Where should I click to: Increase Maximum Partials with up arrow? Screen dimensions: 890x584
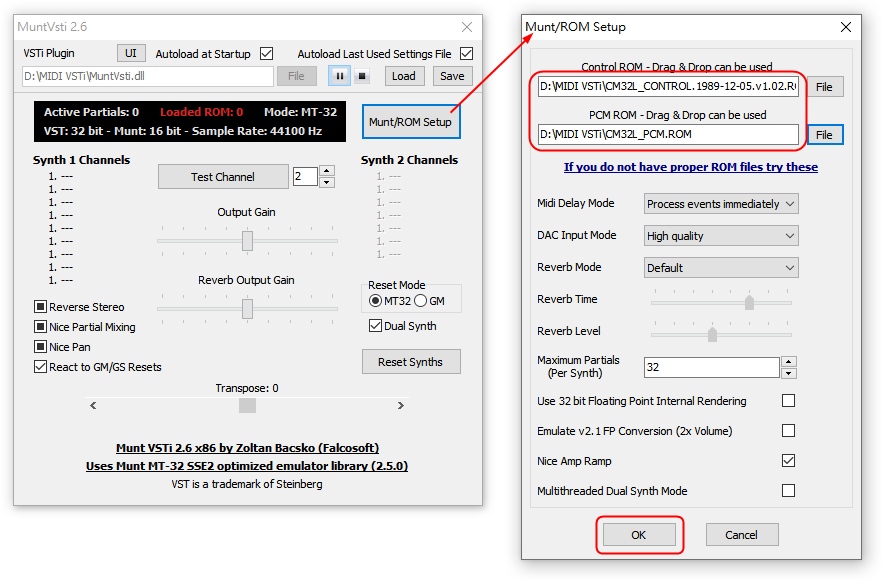coord(789,362)
